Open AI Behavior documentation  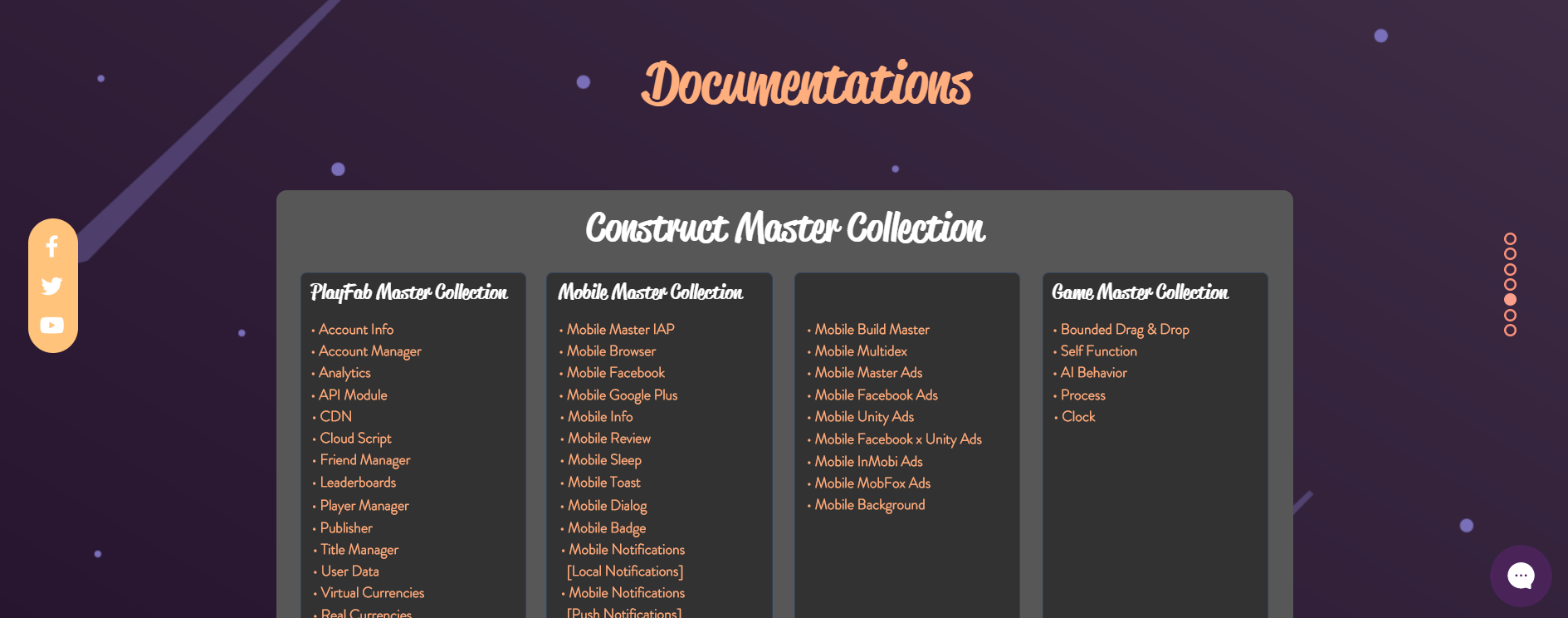pyautogui.click(x=1093, y=373)
